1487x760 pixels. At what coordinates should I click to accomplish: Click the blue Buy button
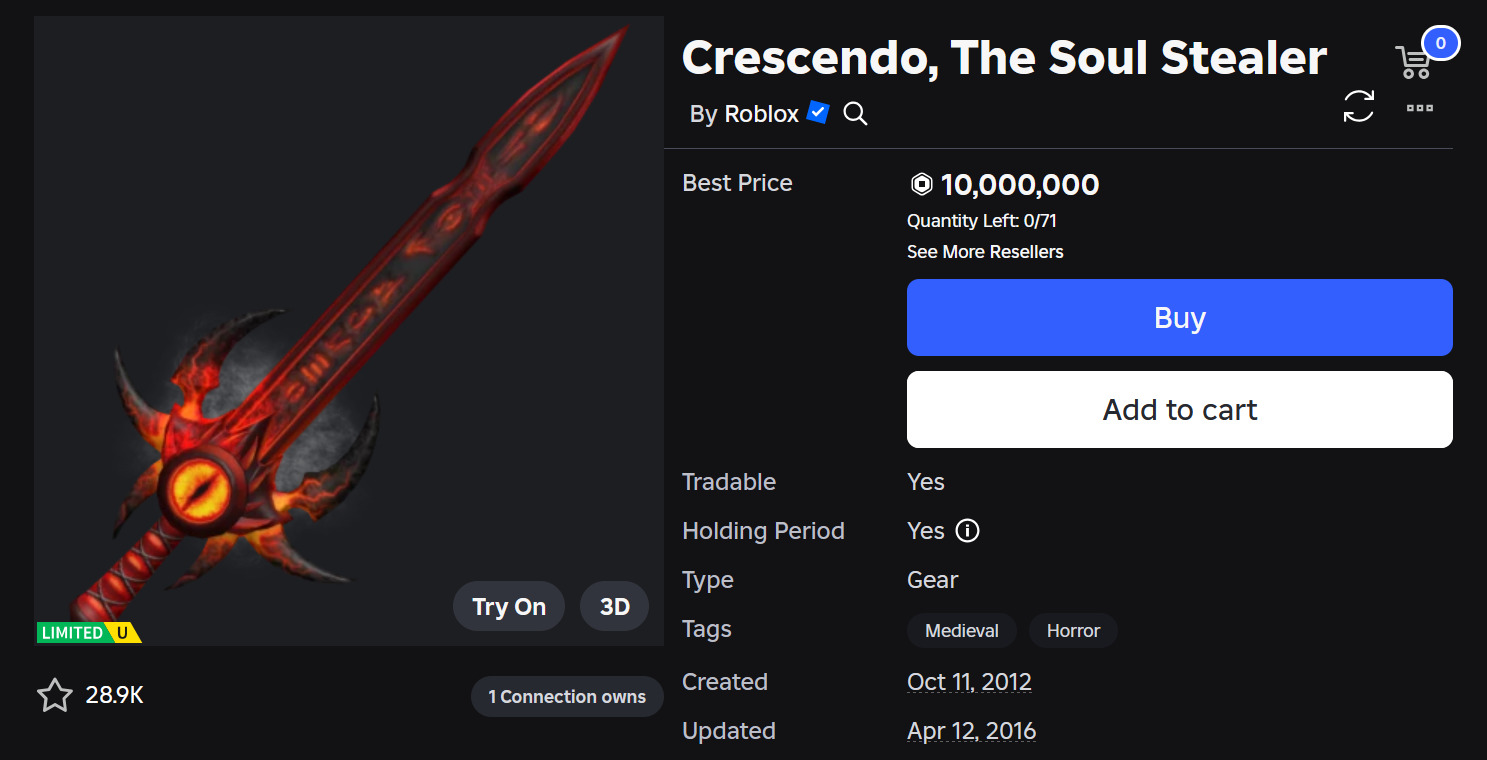[x=1179, y=318]
